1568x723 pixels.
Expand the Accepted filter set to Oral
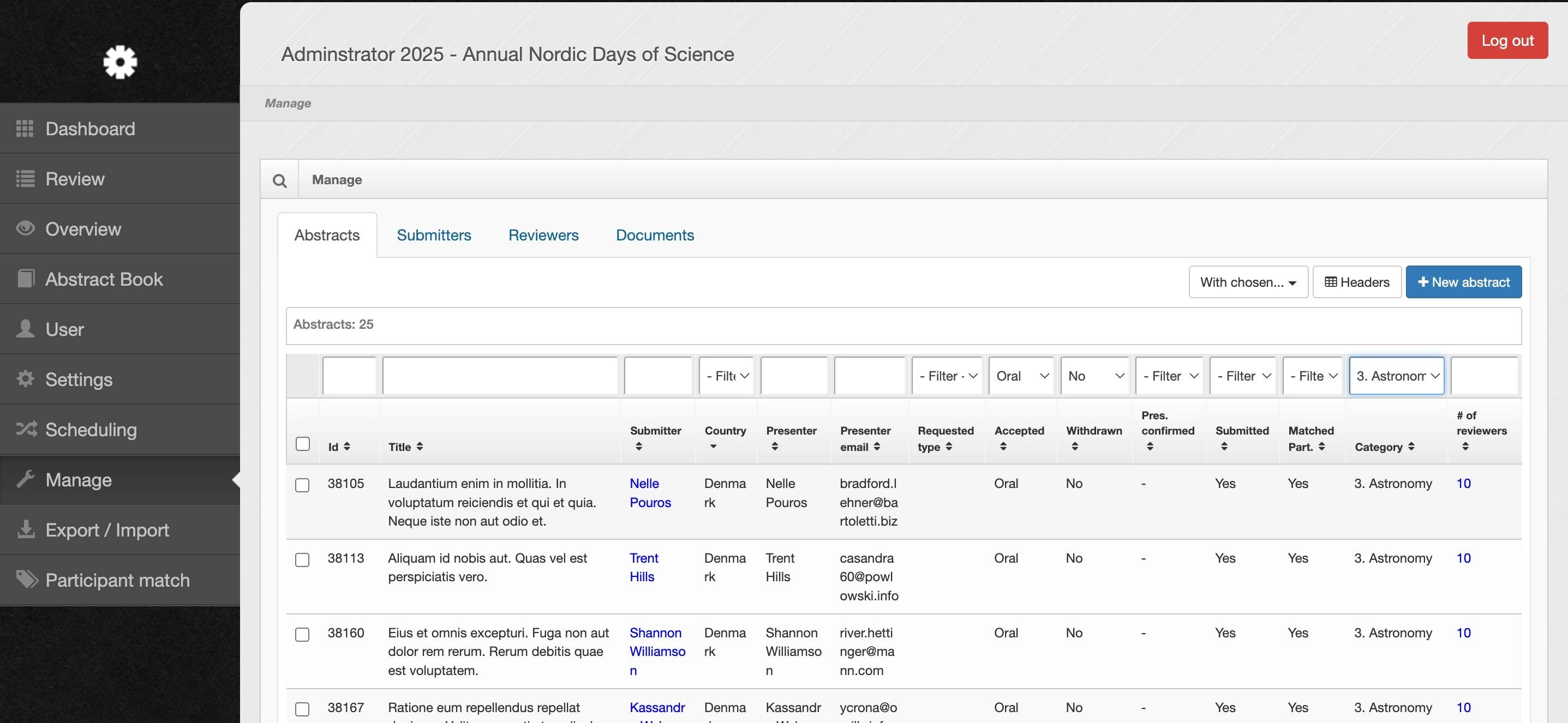click(1021, 376)
